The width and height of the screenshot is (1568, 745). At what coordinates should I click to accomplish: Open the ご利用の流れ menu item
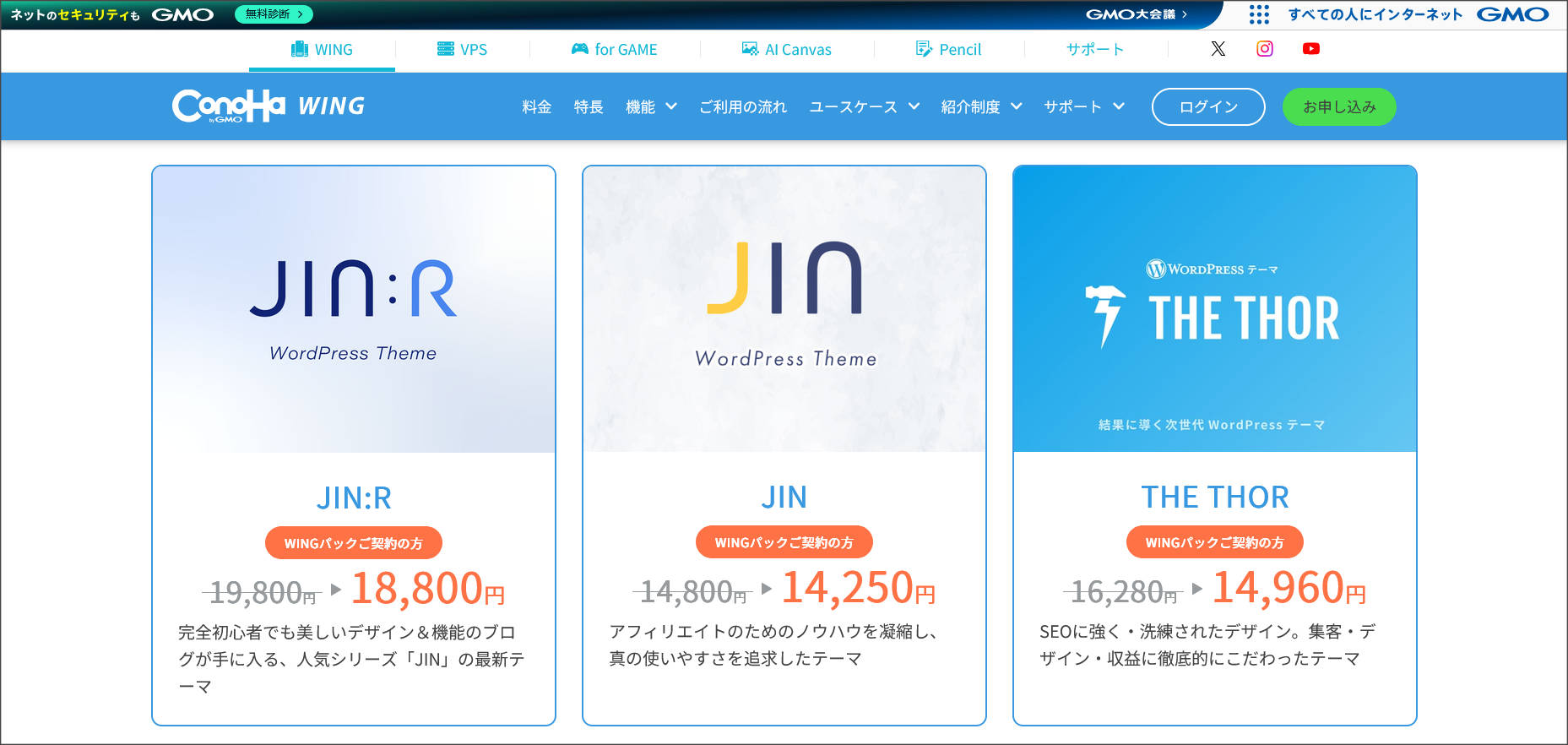(743, 107)
